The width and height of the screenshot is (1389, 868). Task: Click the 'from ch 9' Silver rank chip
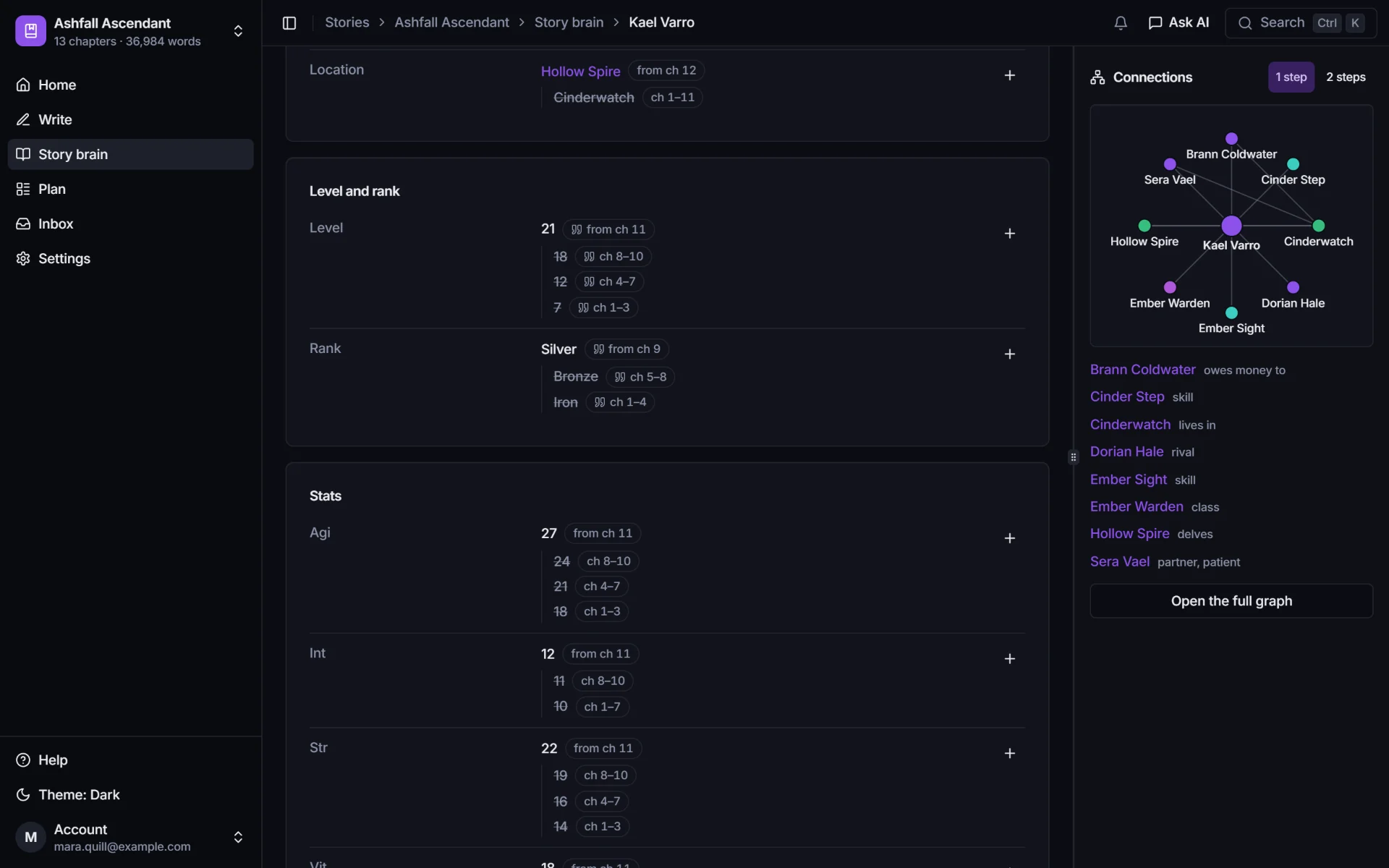coord(626,349)
